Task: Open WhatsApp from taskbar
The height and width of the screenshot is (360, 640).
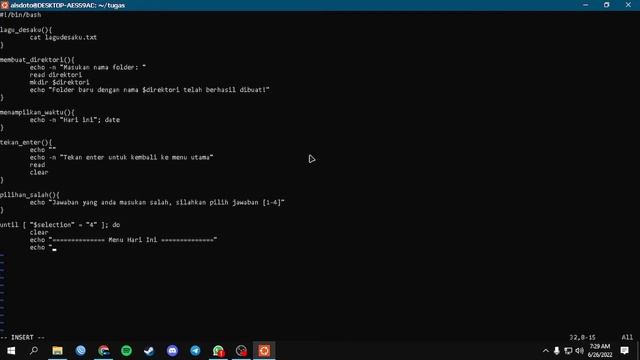Action: point(218,351)
